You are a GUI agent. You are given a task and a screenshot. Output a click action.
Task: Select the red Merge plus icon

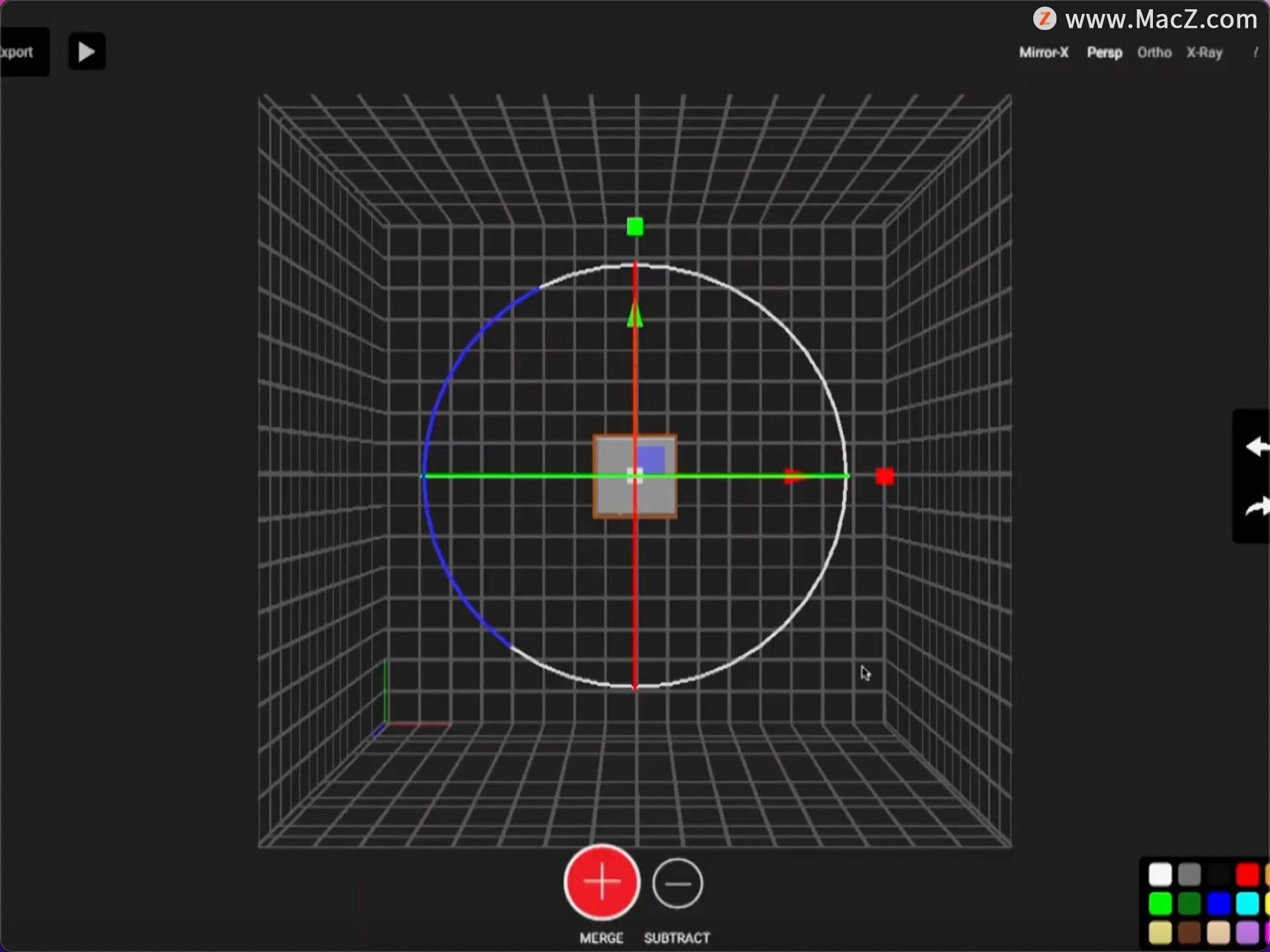point(601,882)
